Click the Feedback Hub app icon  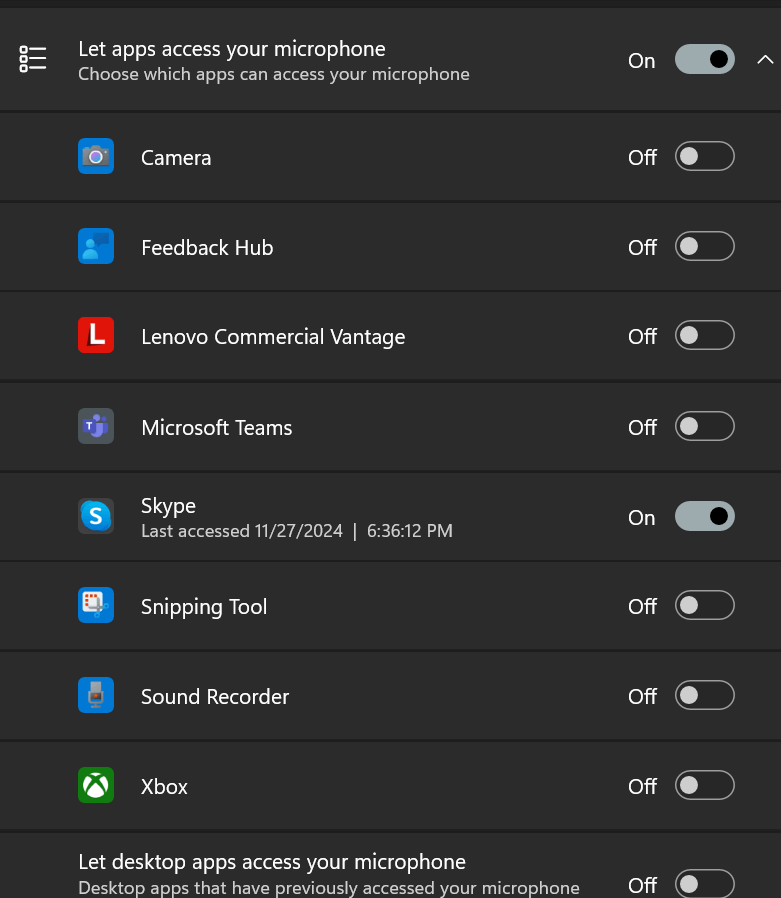(x=96, y=246)
